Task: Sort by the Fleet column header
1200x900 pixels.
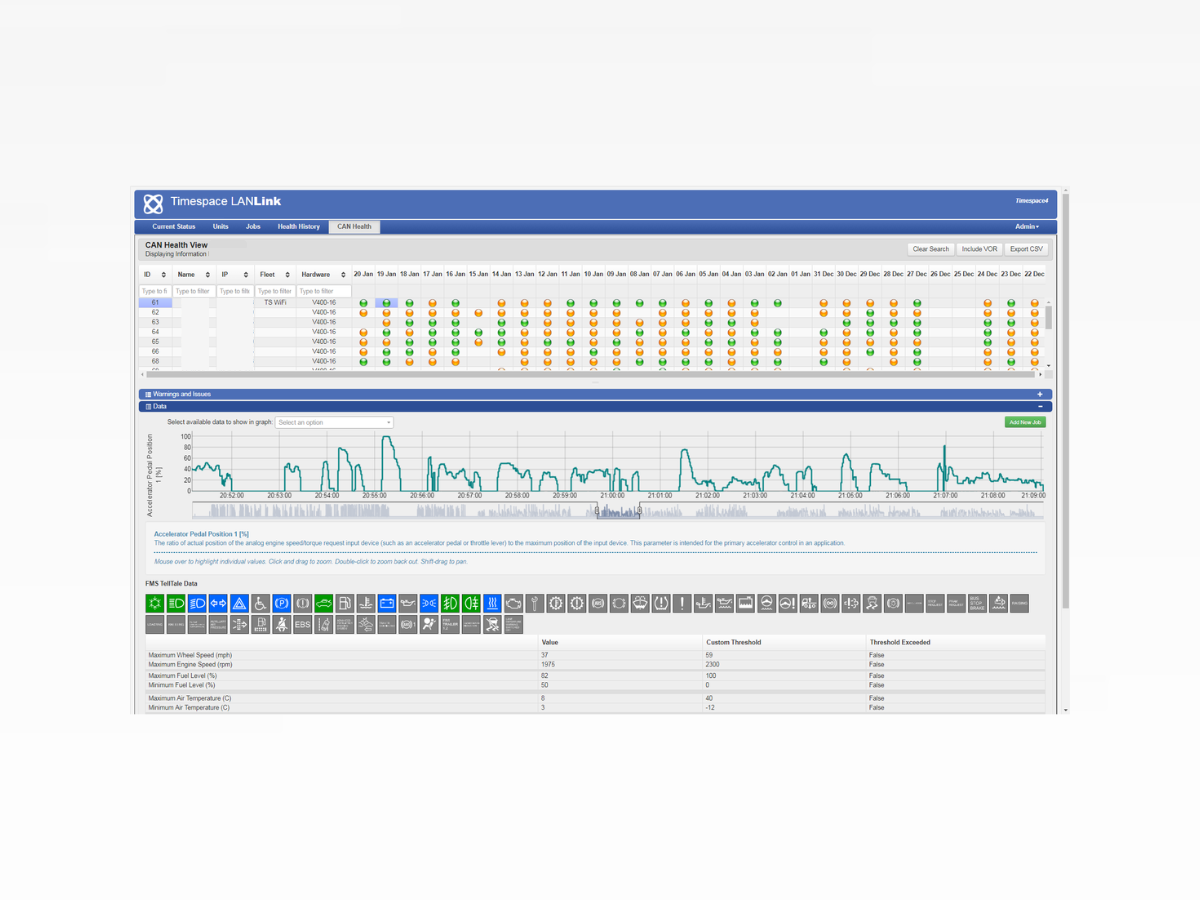Action: [x=274, y=274]
